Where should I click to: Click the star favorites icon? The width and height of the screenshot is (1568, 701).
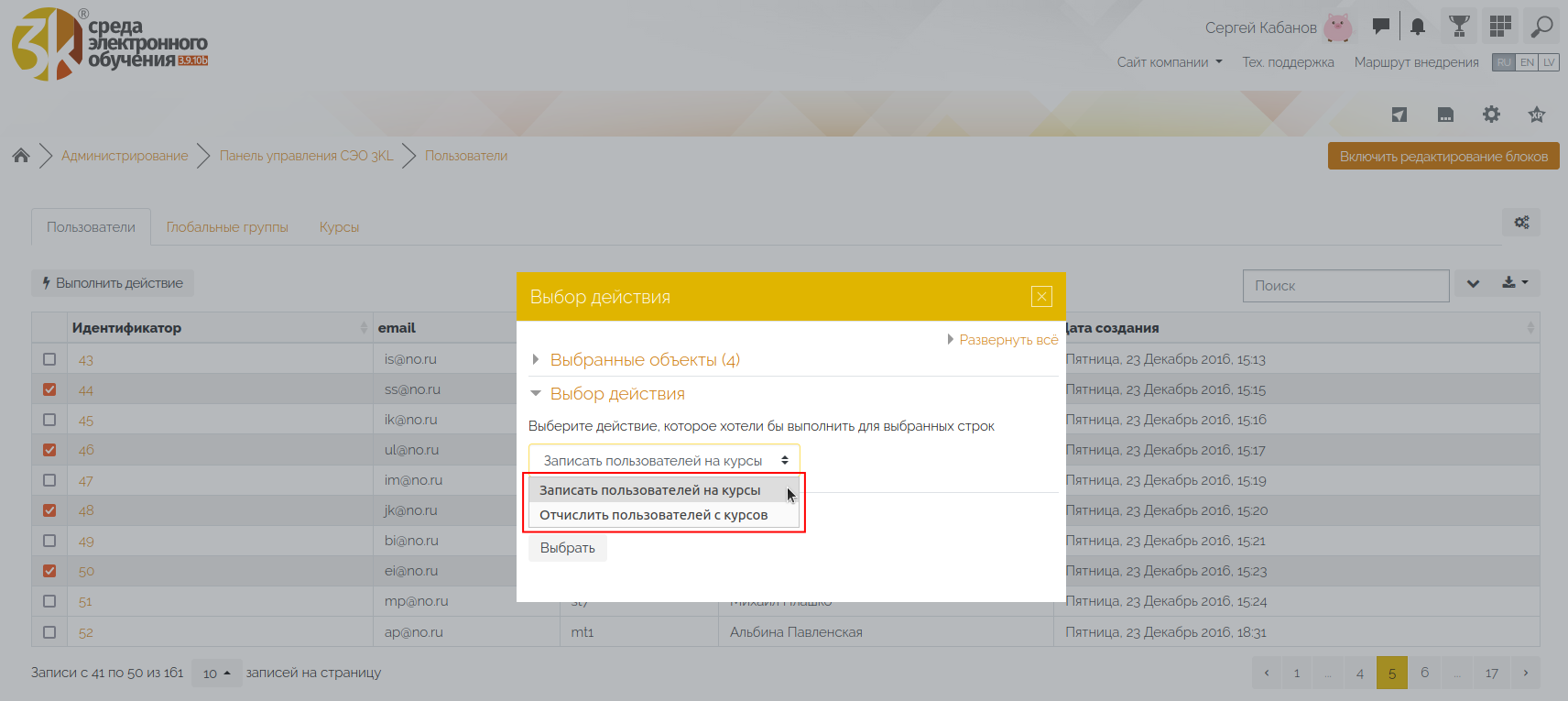pyautogui.click(x=1537, y=115)
